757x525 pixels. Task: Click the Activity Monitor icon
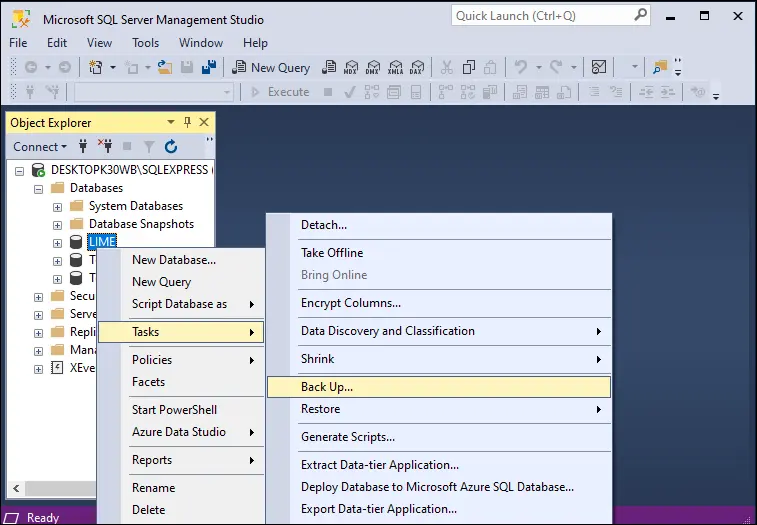(599, 68)
